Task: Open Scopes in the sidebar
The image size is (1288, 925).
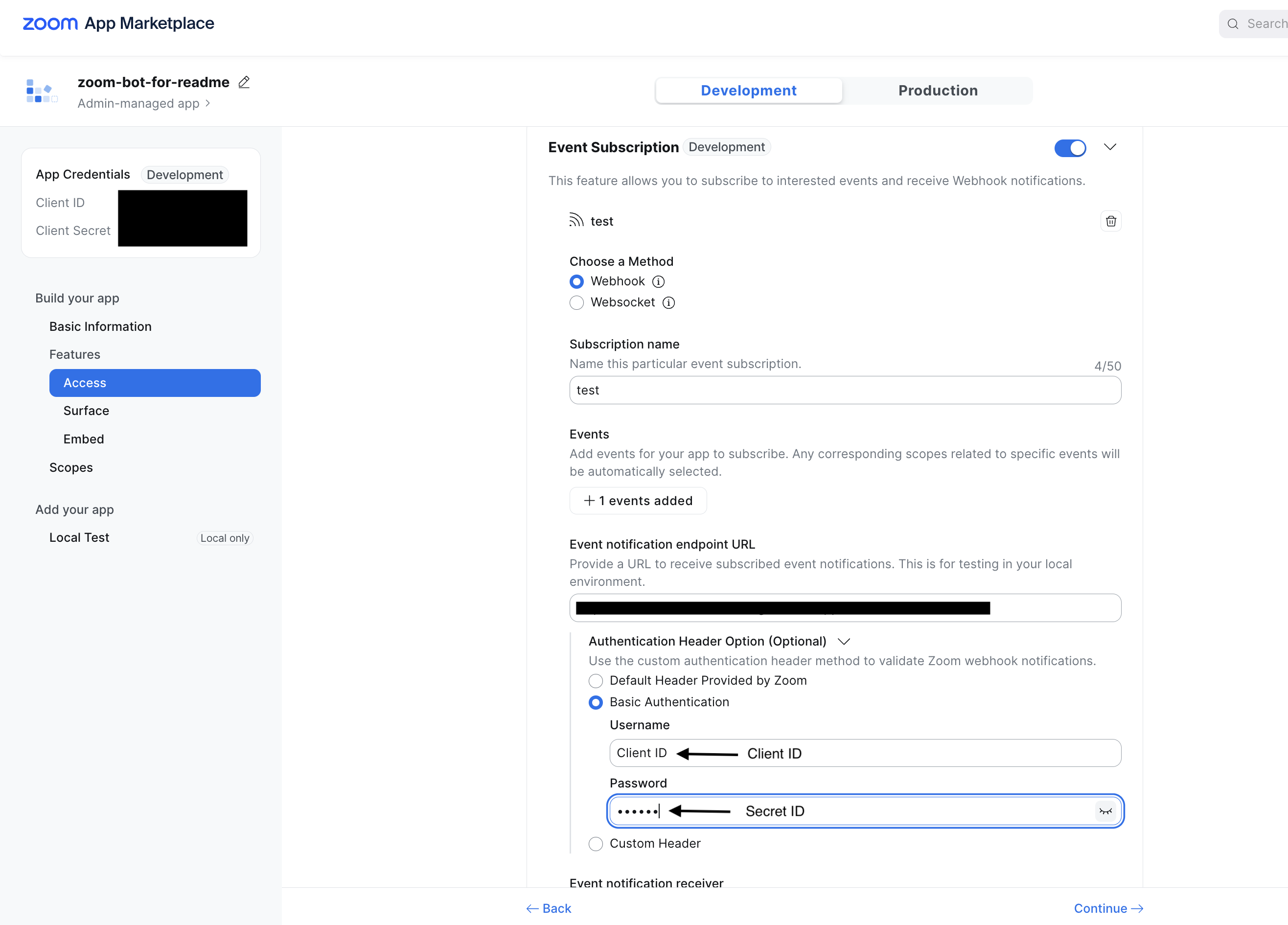Action: coord(71,467)
